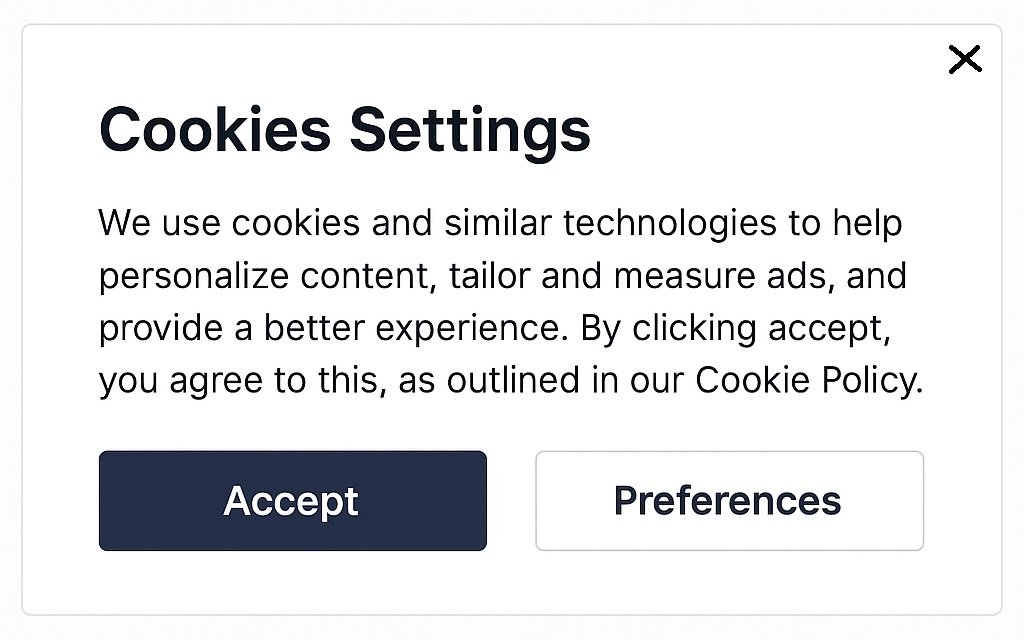Select the outlined Preferences button

click(729, 501)
